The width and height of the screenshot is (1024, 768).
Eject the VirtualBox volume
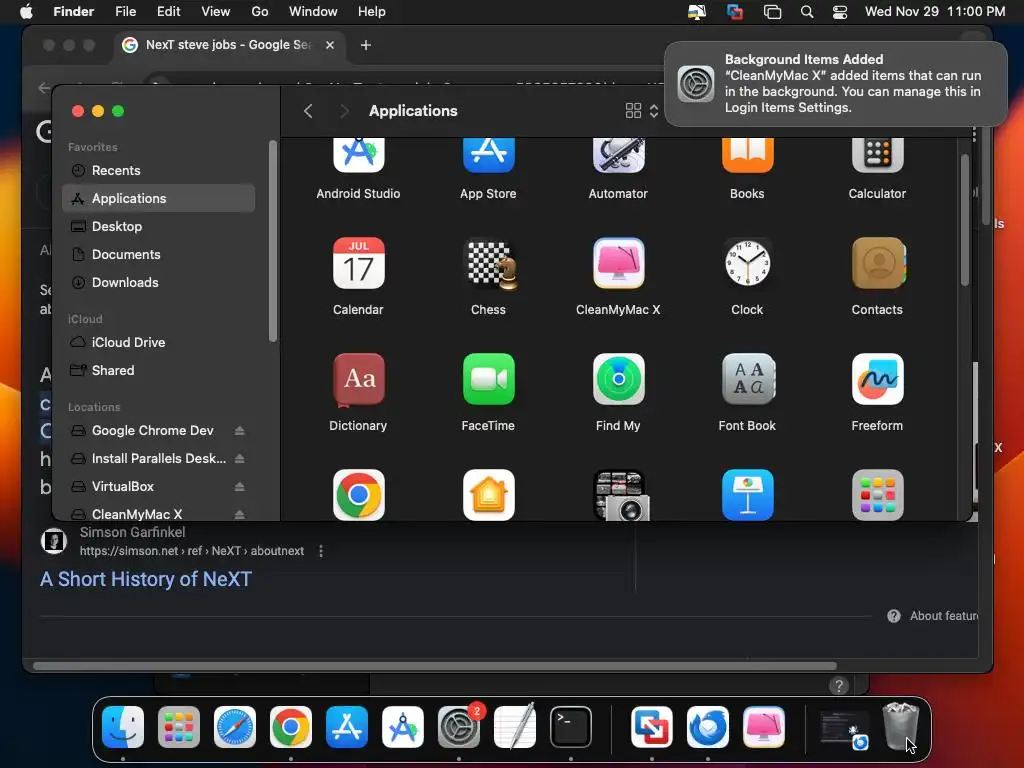pyautogui.click(x=240, y=487)
